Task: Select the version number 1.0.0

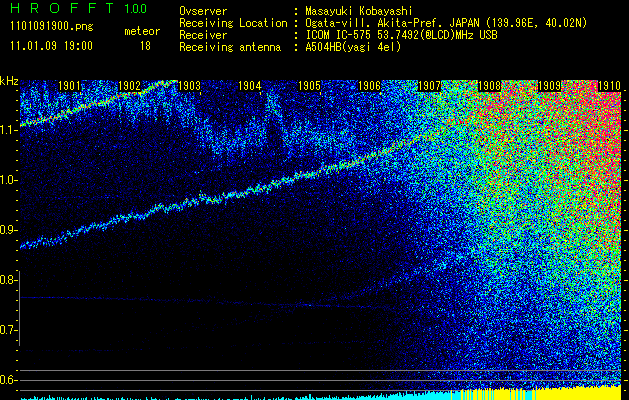Action: click(136, 9)
